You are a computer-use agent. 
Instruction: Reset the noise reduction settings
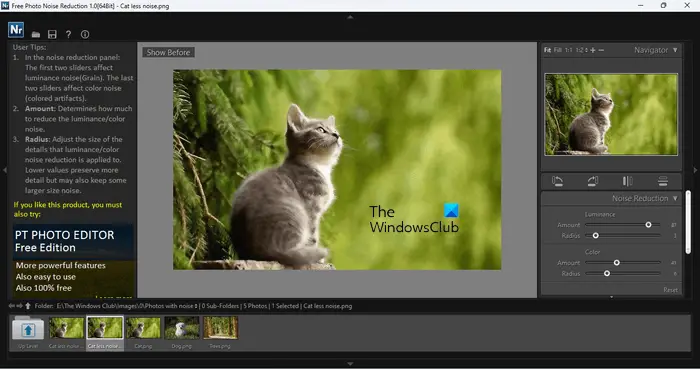tap(670, 290)
